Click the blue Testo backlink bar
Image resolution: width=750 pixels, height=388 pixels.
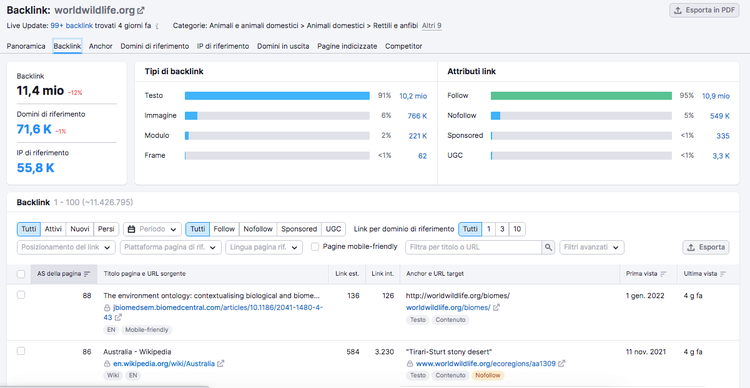coord(277,96)
